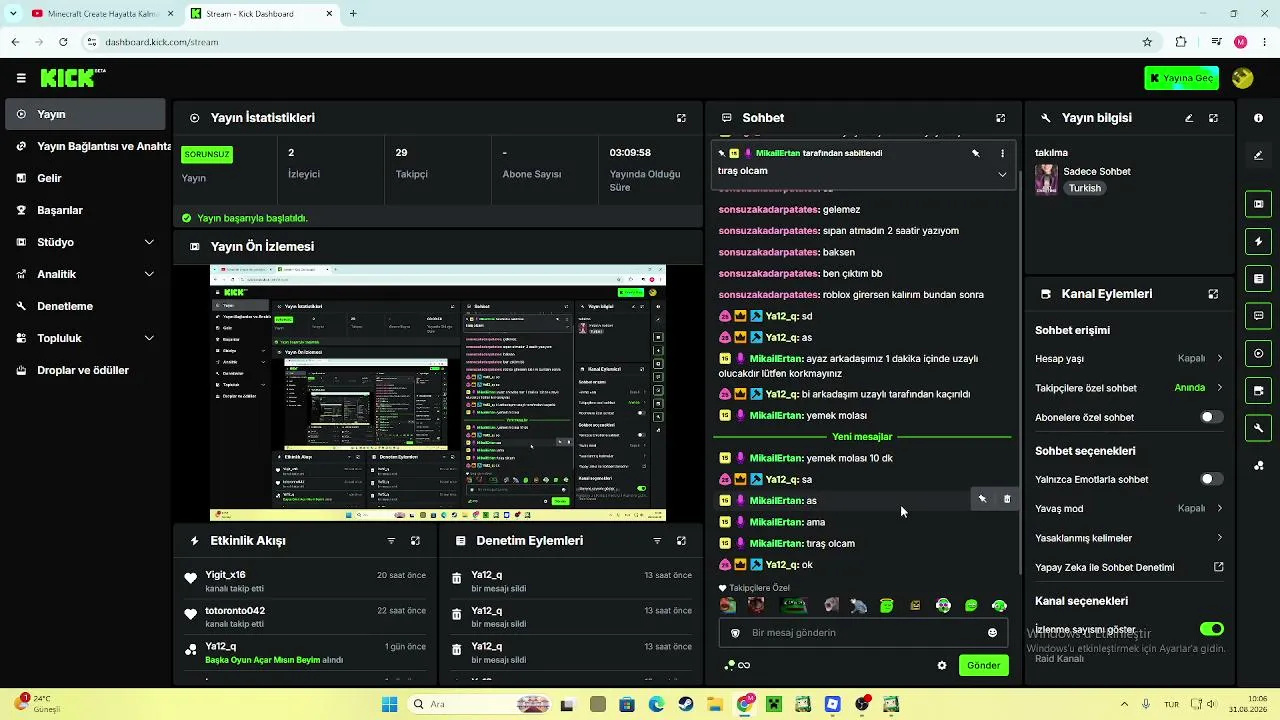The image size is (1280, 720).
Task: Insert the green halo emote
Action: click(886, 605)
